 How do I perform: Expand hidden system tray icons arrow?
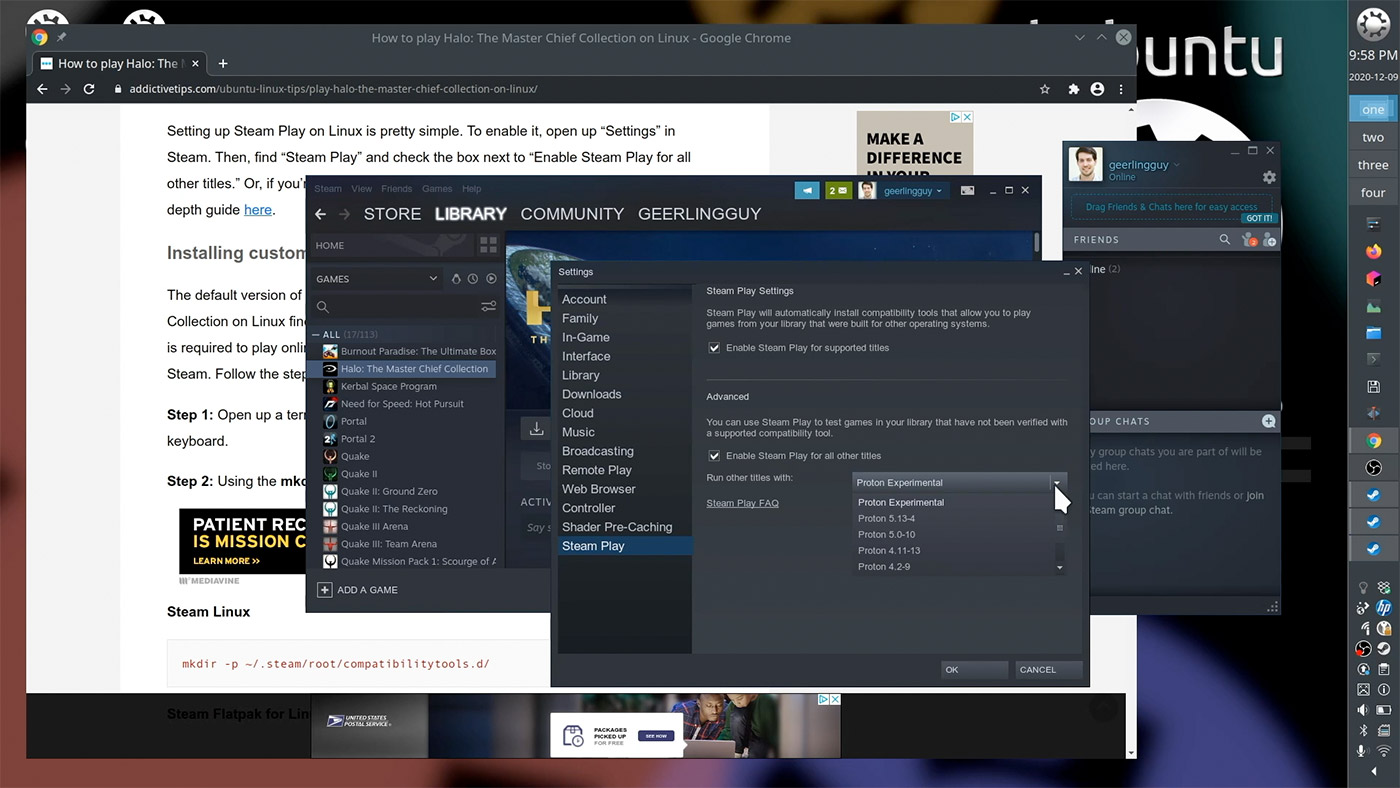point(1374,772)
